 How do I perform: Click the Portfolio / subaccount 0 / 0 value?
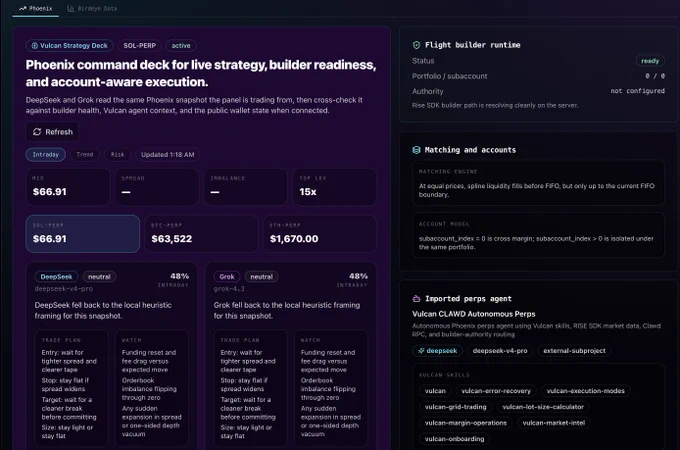655,76
